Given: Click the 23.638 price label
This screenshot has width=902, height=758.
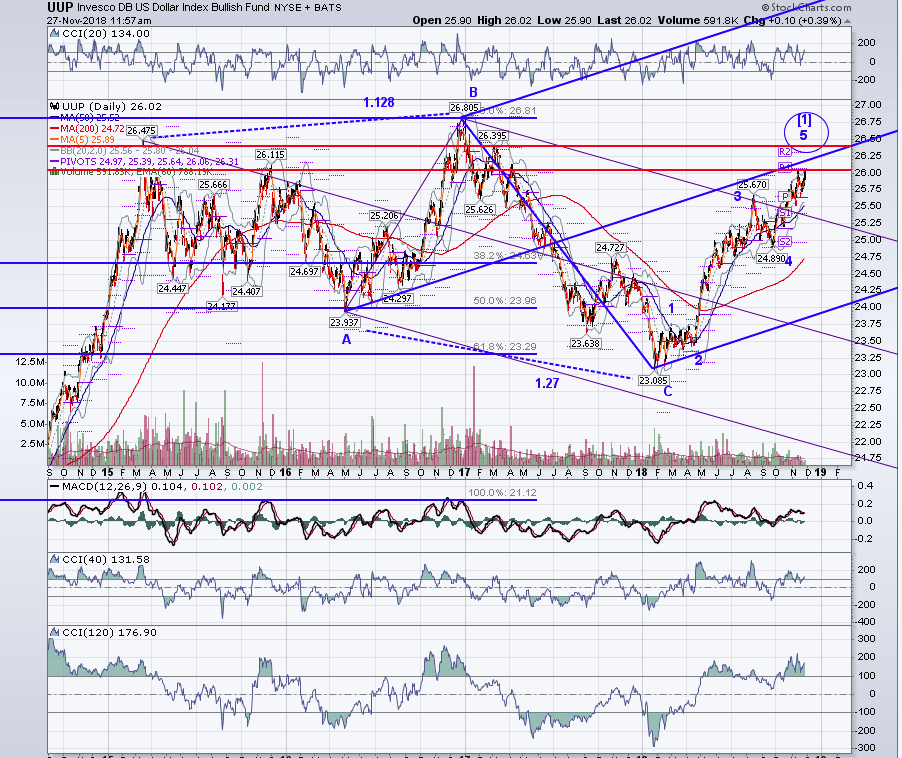Looking at the screenshot, I should pyautogui.click(x=586, y=343).
